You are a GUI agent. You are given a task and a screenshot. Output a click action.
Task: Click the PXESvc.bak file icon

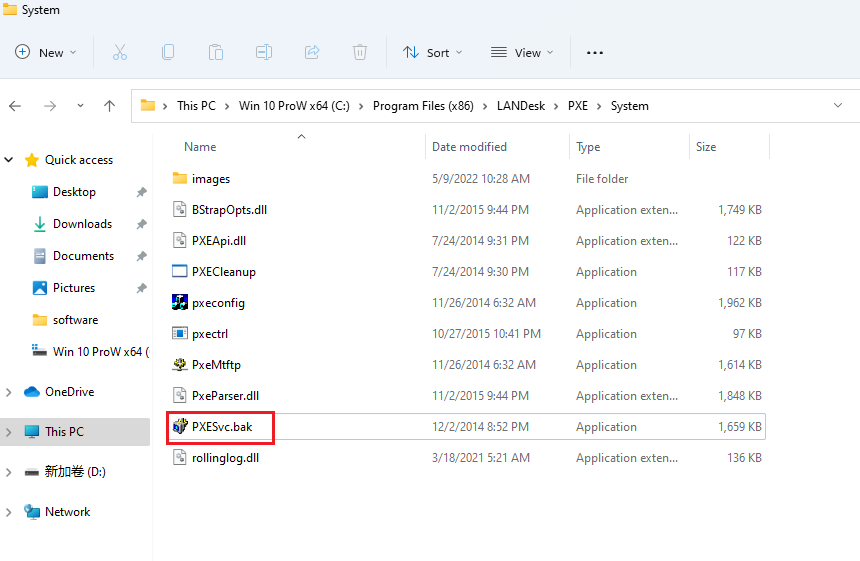click(180, 426)
